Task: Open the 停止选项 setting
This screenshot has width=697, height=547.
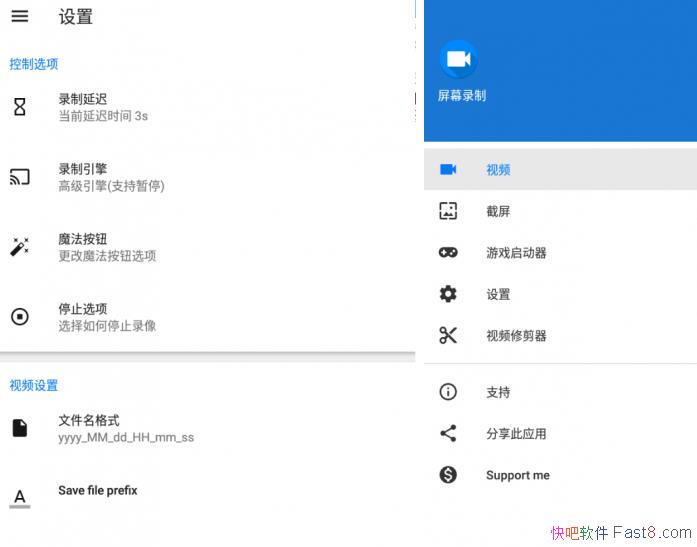Action: (x=208, y=317)
